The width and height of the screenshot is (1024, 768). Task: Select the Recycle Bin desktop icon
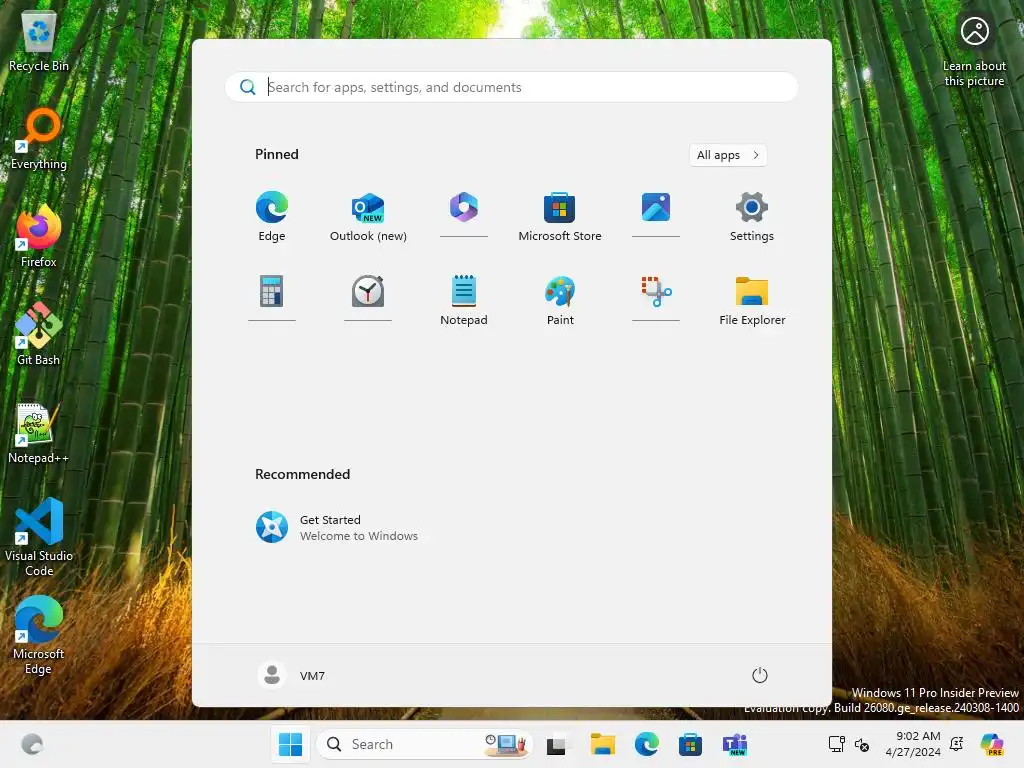(x=39, y=42)
